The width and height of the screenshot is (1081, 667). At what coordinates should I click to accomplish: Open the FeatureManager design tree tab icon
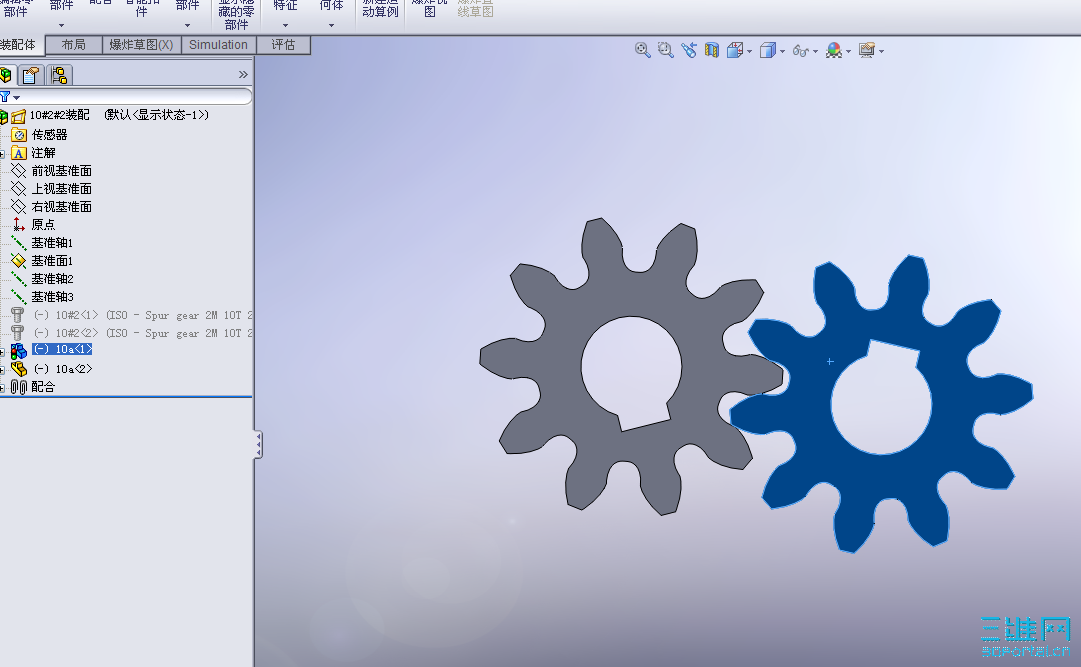tap(6, 74)
